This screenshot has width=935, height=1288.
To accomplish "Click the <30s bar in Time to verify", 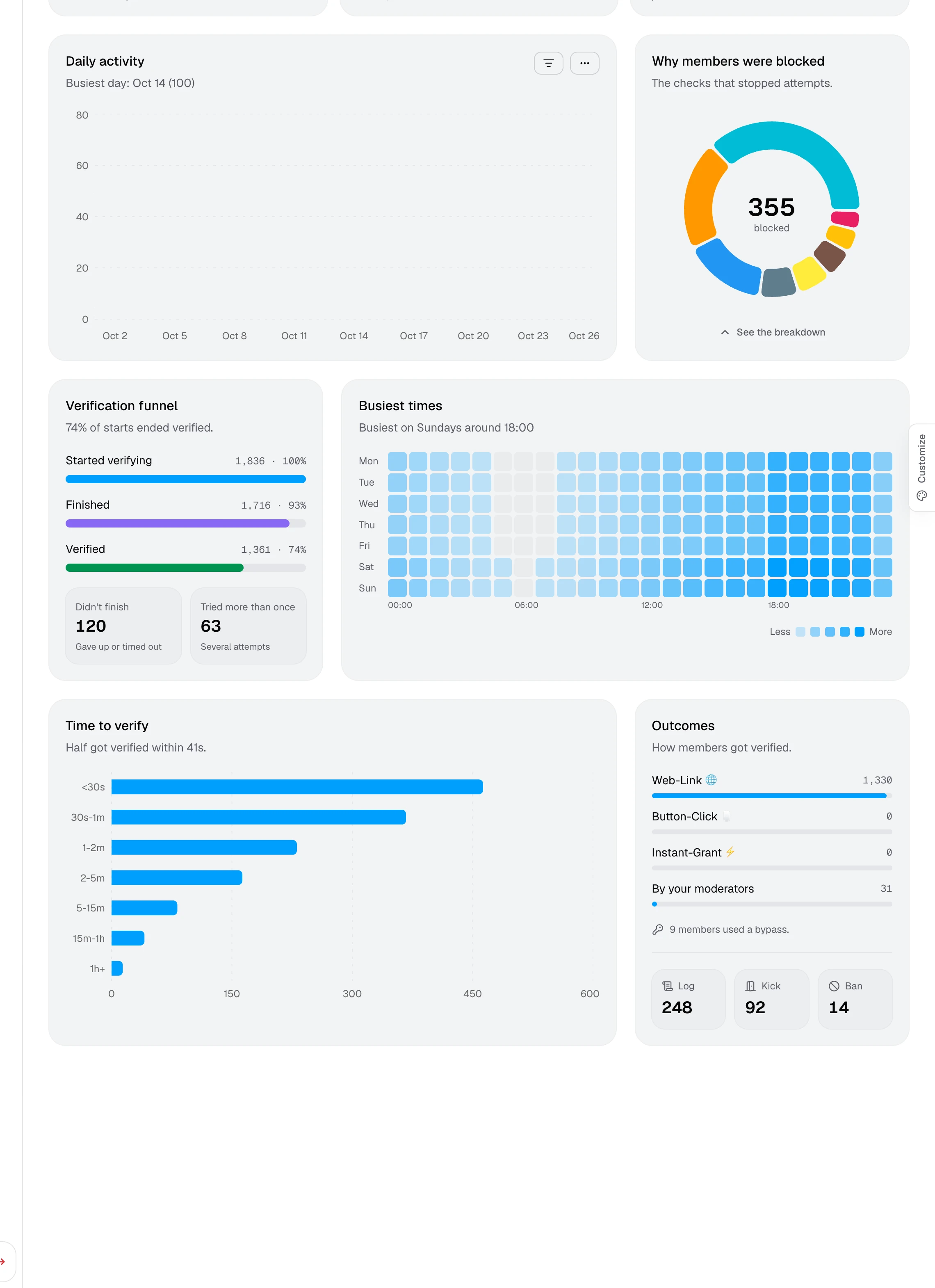I will pos(297,787).
